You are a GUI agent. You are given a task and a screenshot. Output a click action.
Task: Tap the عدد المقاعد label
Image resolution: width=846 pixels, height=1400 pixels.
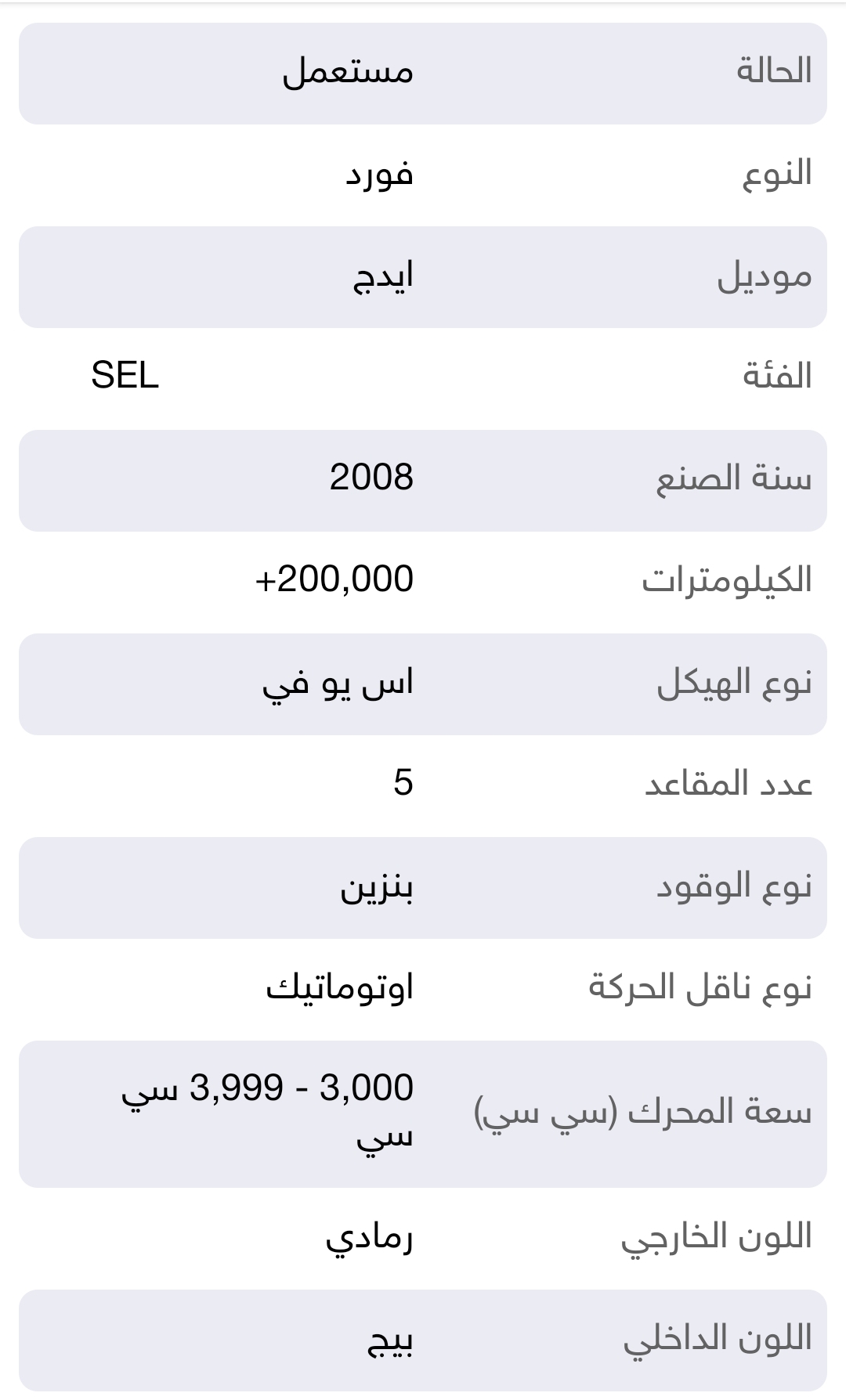tap(728, 784)
